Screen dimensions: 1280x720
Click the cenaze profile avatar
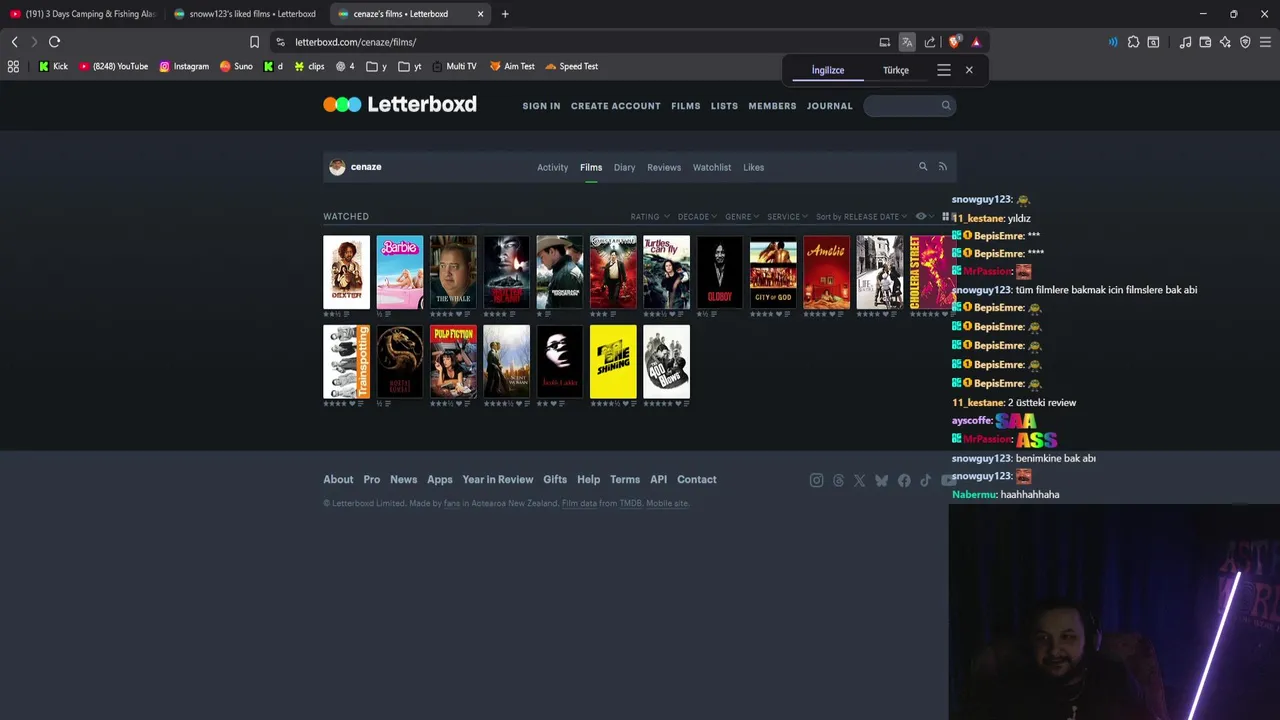tap(337, 167)
